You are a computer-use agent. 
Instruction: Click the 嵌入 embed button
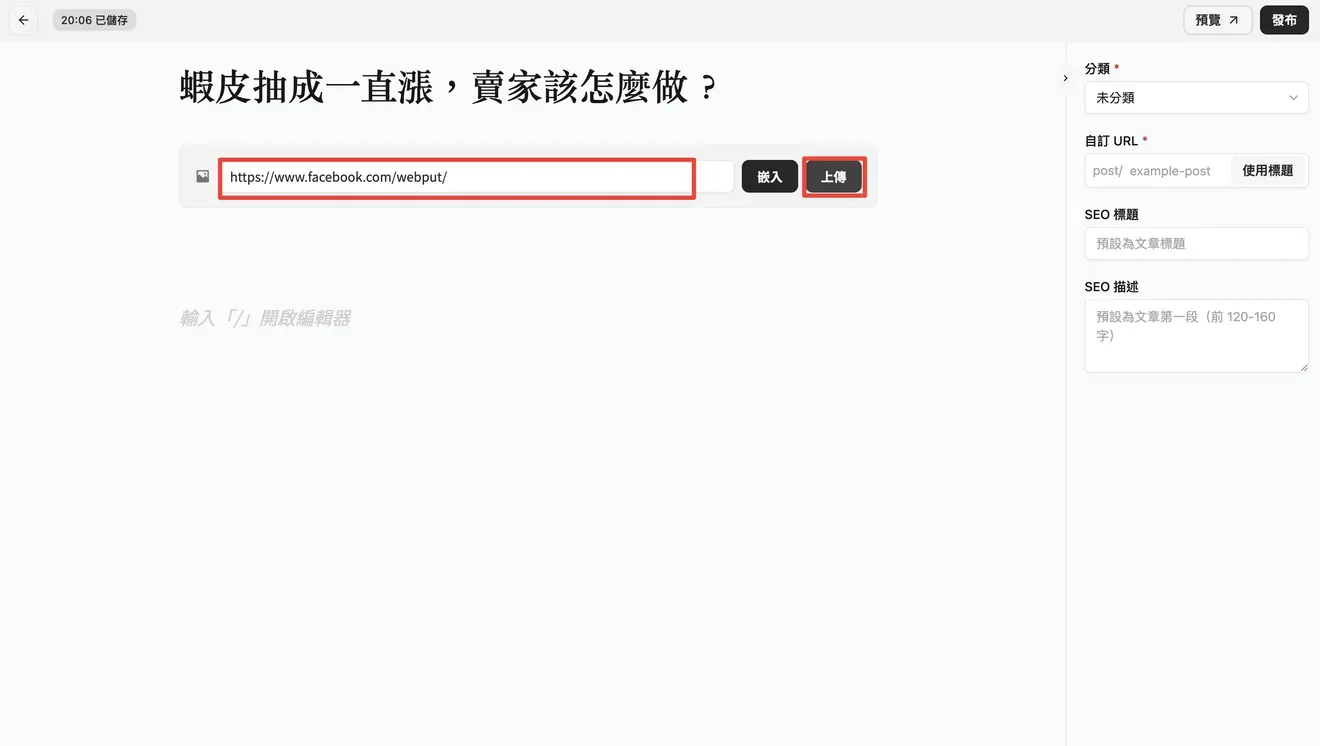click(x=770, y=177)
